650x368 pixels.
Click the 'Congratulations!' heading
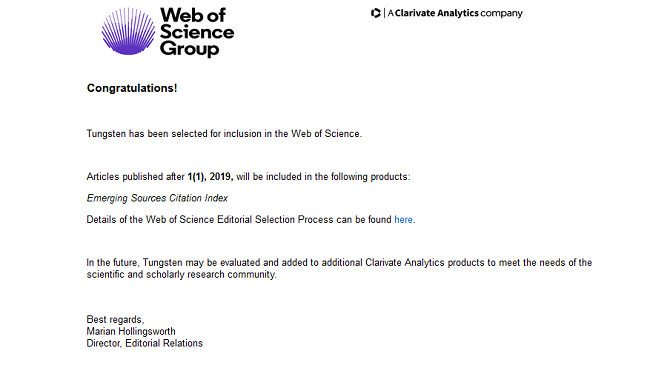click(x=132, y=88)
